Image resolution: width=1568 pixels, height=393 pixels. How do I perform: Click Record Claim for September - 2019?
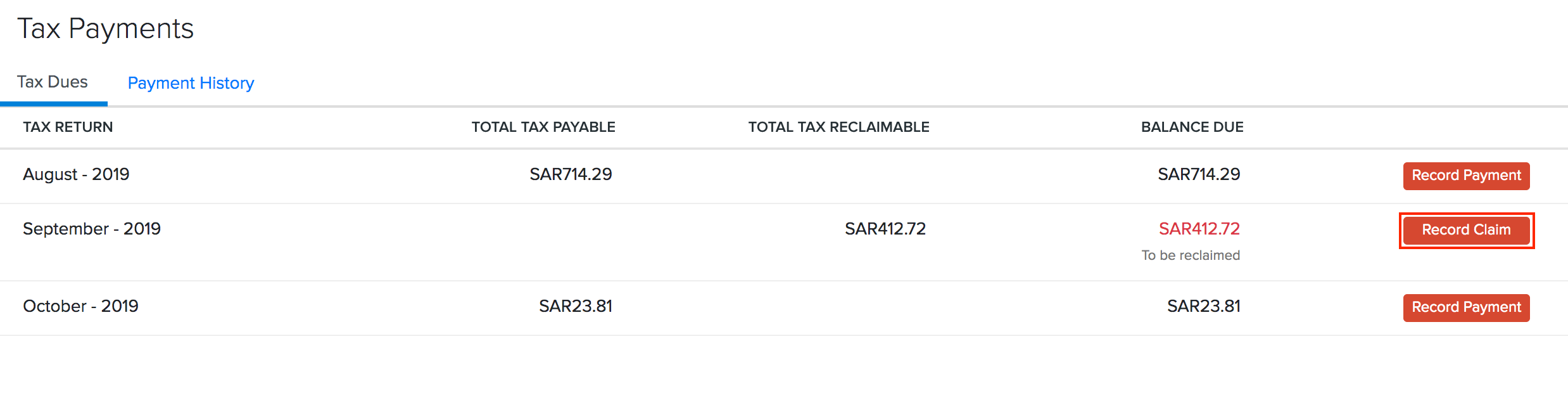tap(1466, 230)
